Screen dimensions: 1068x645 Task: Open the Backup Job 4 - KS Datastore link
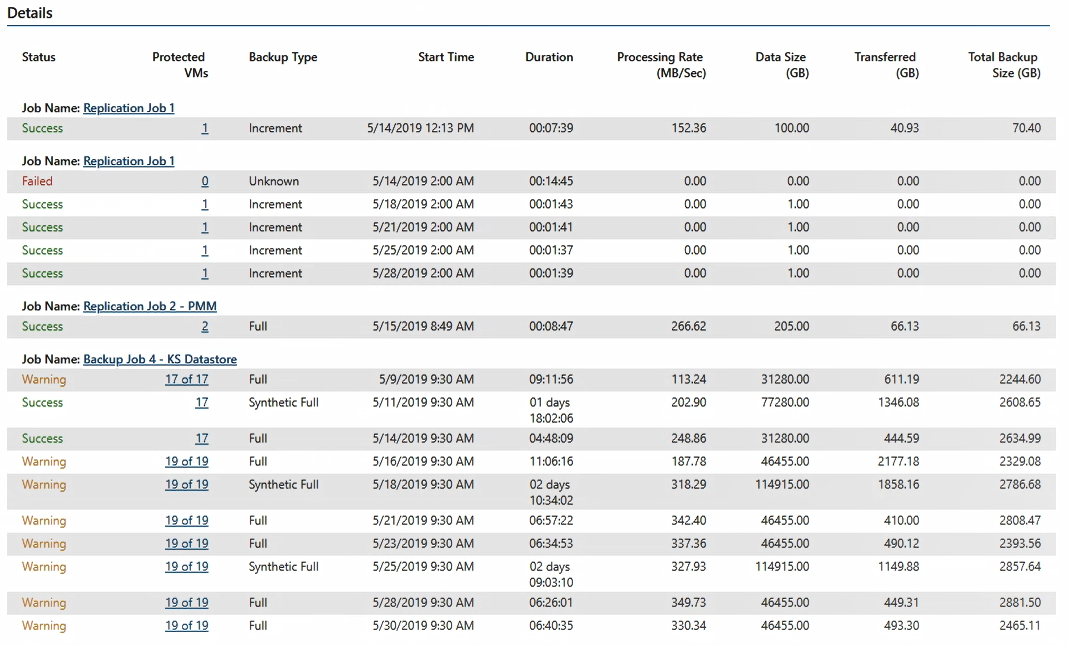(x=160, y=360)
